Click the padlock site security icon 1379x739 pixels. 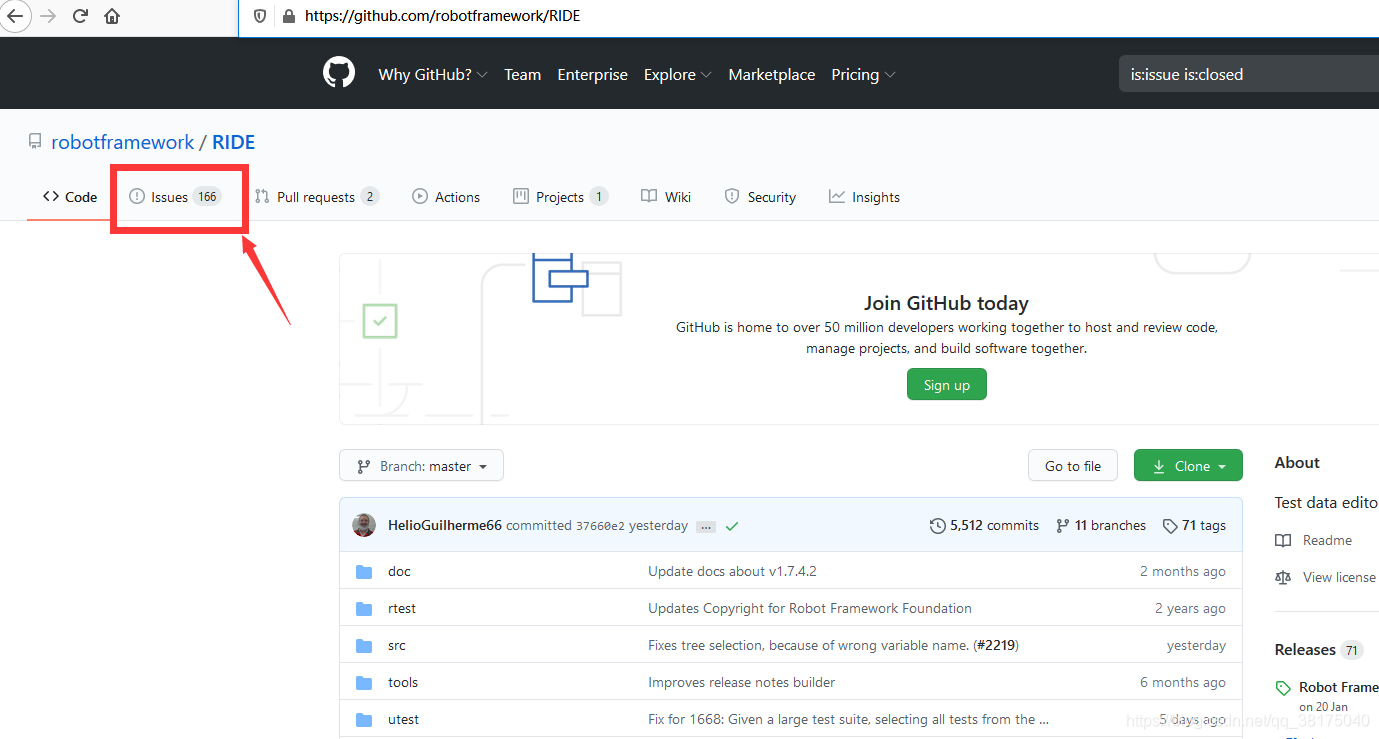(289, 16)
